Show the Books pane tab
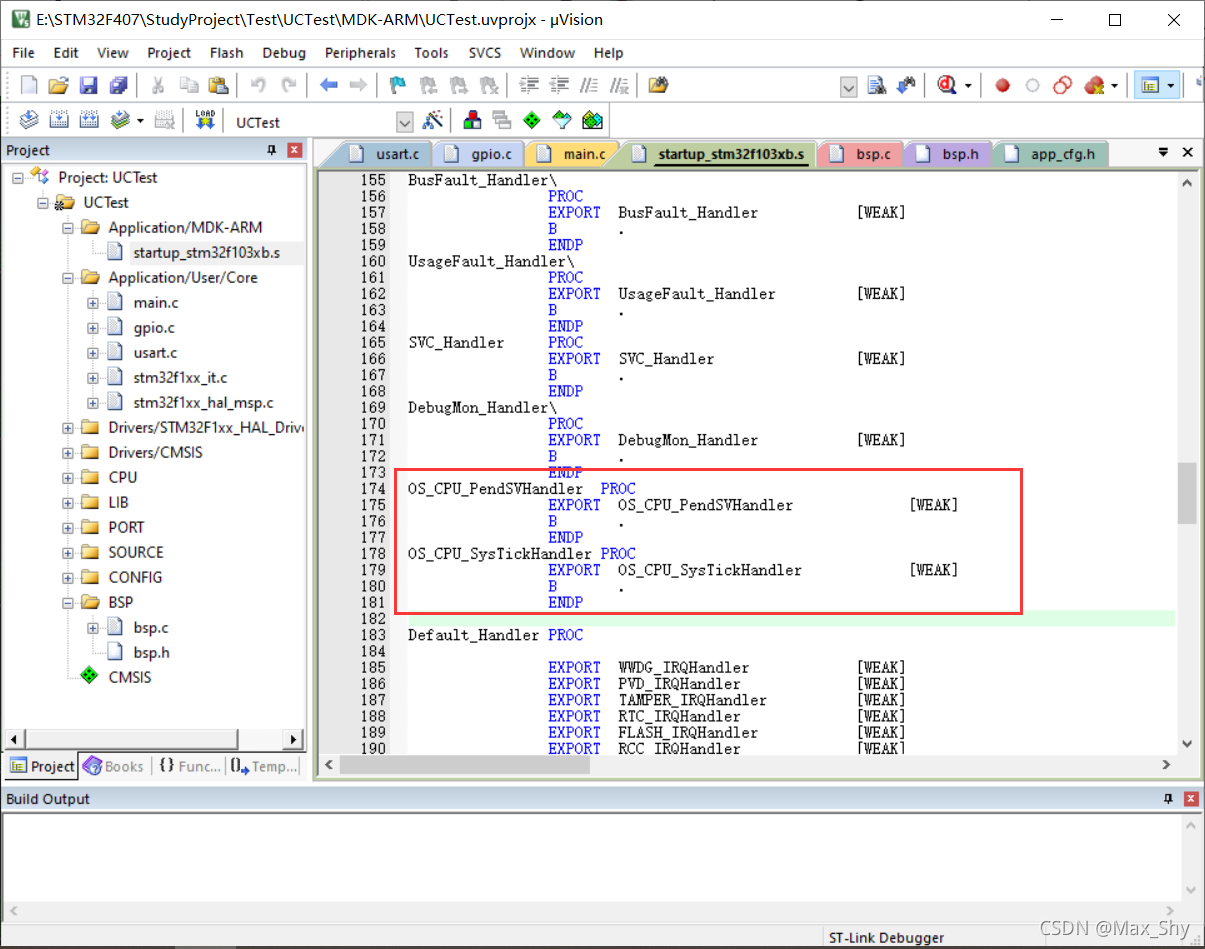This screenshot has height=949, width=1205. pos(114,766)
